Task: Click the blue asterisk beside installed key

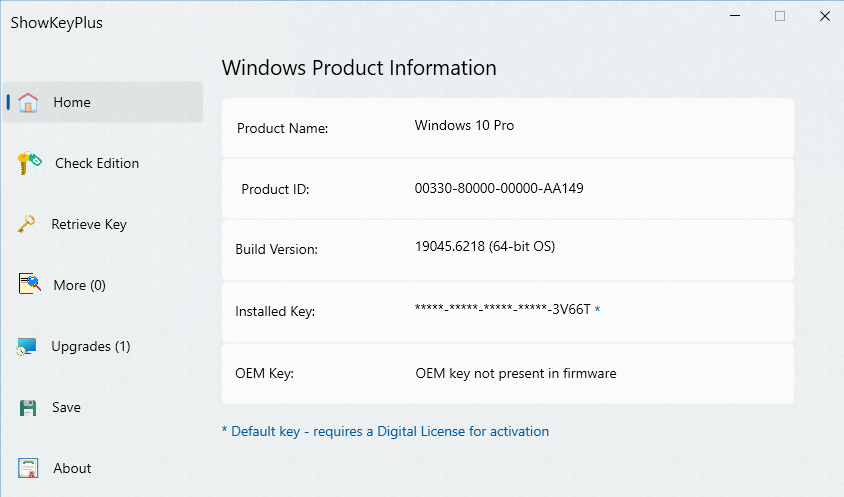Action: coord(597,310)
